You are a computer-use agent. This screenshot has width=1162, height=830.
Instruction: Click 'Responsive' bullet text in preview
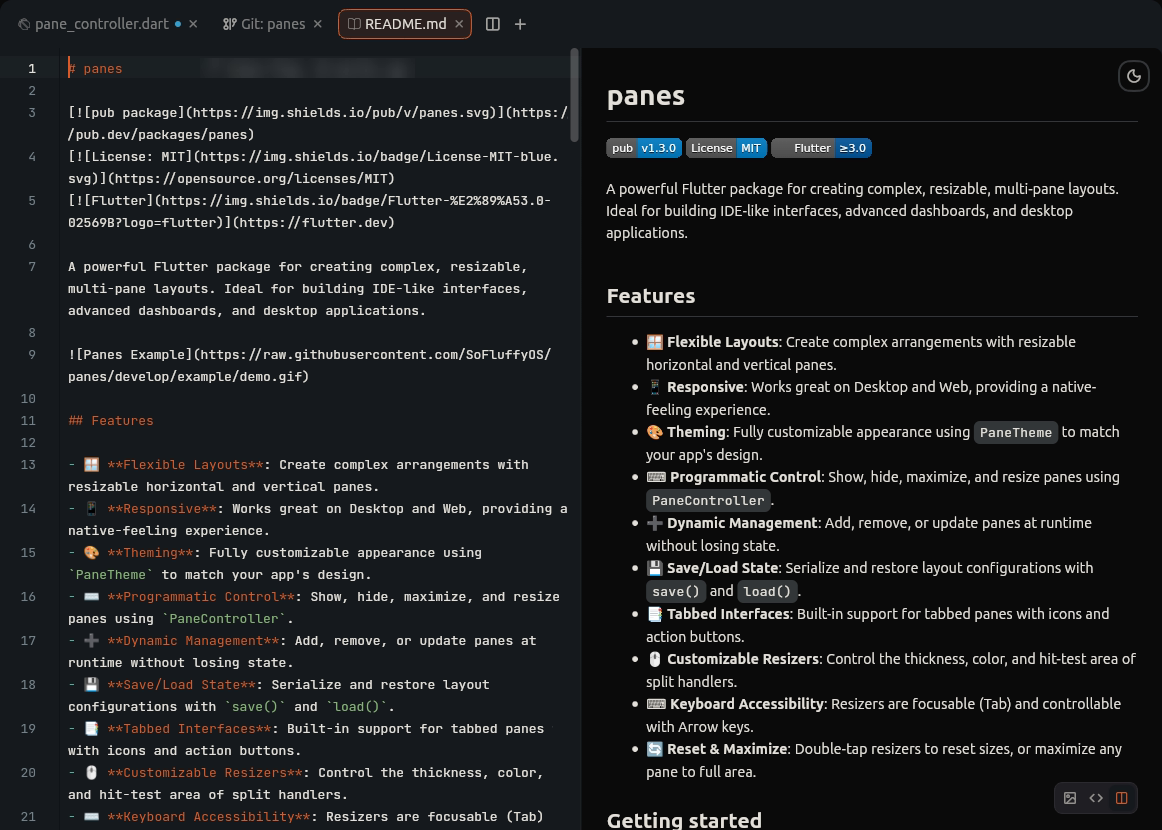(706, 387)
